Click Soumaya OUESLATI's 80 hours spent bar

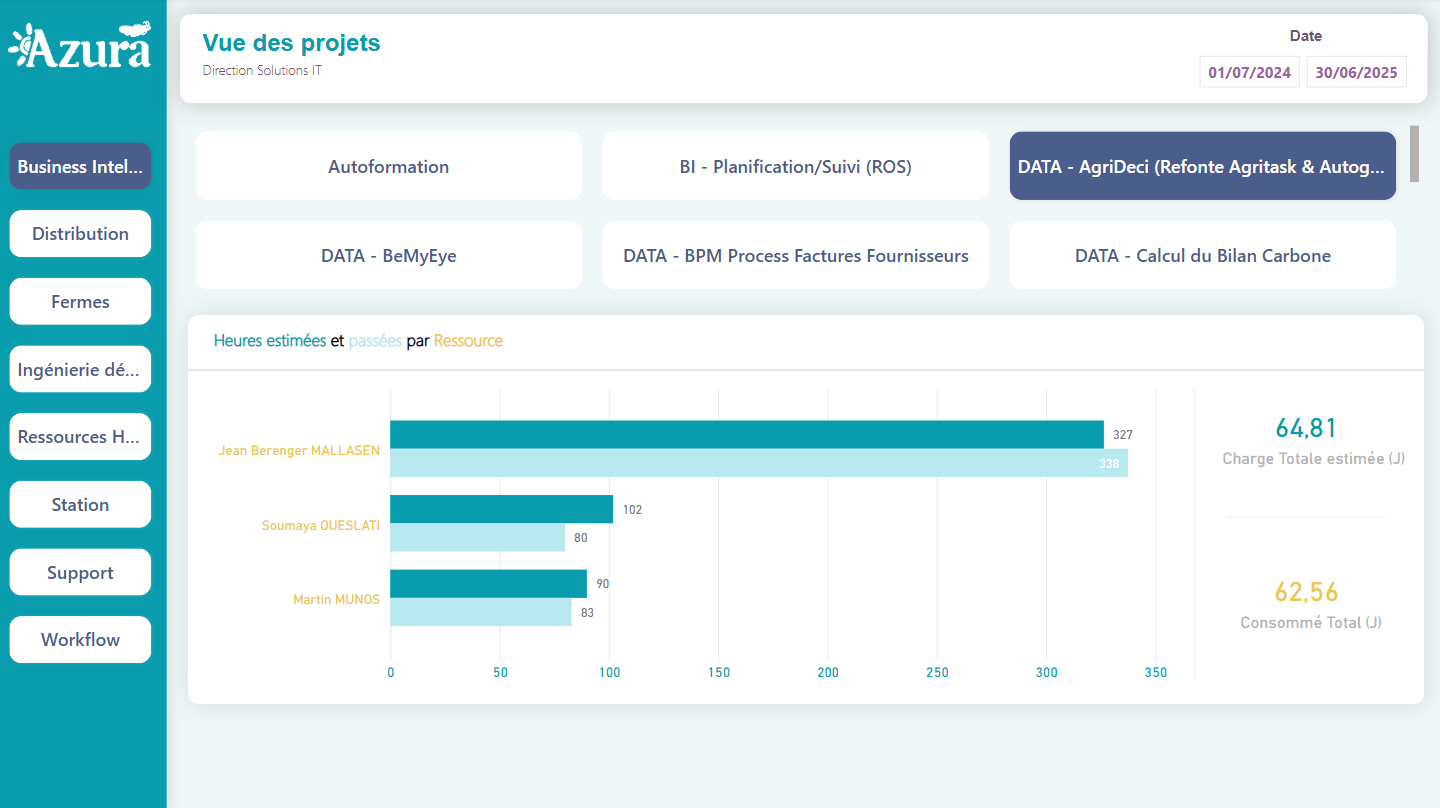477,538
